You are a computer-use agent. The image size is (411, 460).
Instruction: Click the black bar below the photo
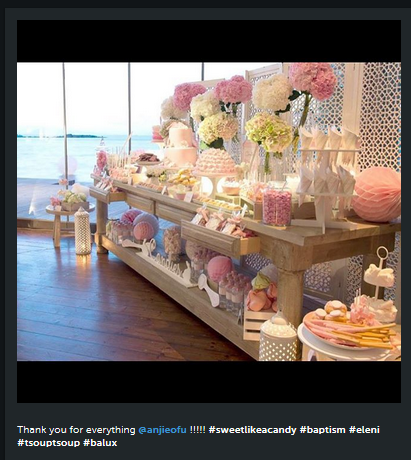[x=209, y=382]
